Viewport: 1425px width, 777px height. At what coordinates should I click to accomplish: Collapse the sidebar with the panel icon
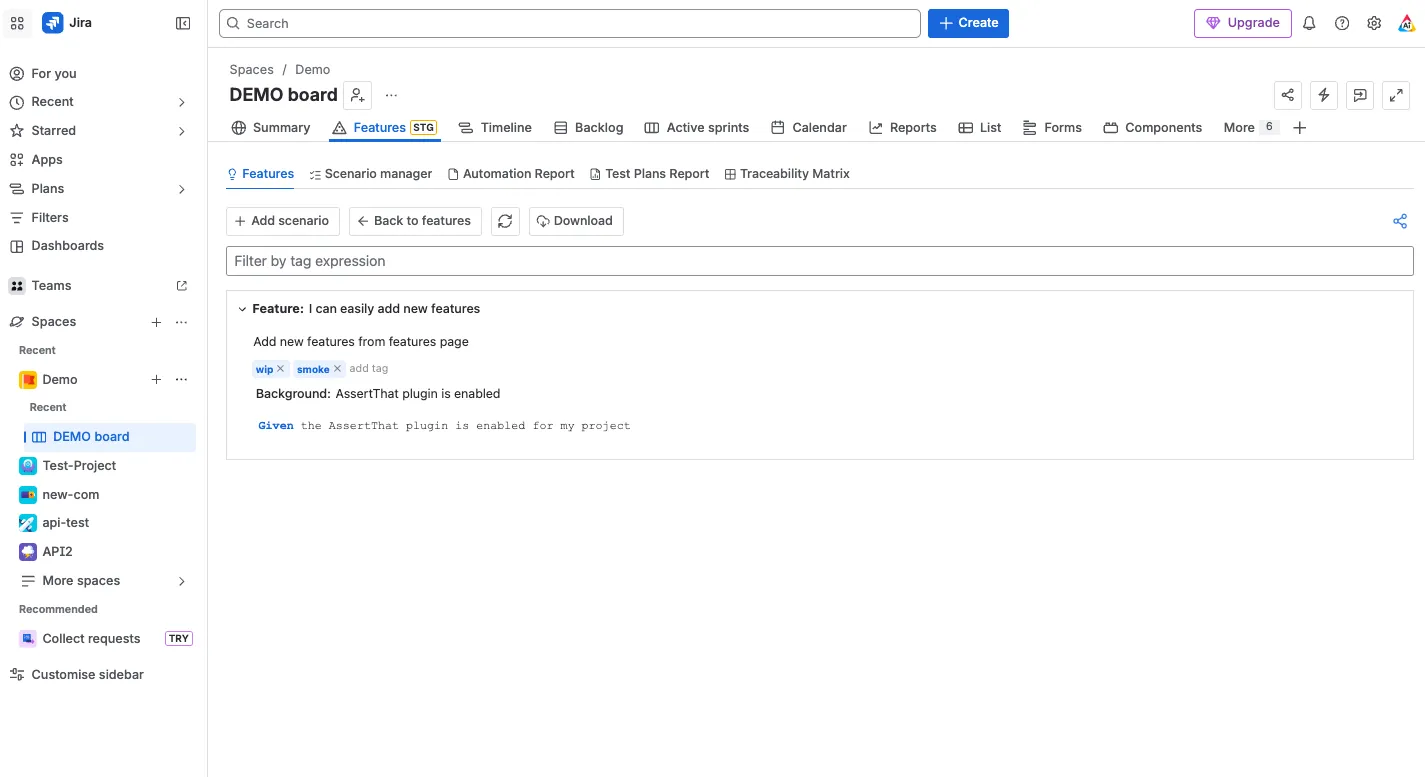[183, 23]
